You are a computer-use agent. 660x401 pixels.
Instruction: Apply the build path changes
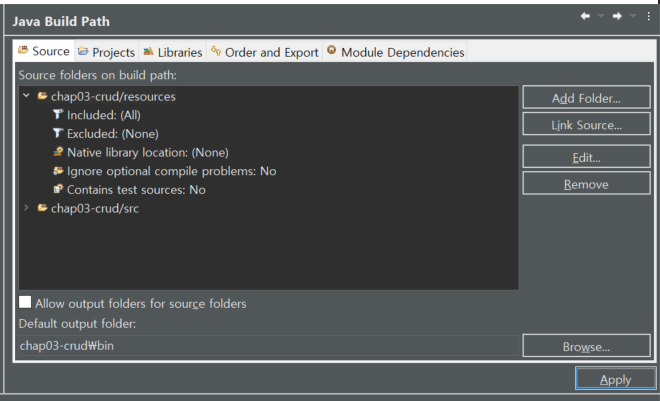(x=615, y=379)
